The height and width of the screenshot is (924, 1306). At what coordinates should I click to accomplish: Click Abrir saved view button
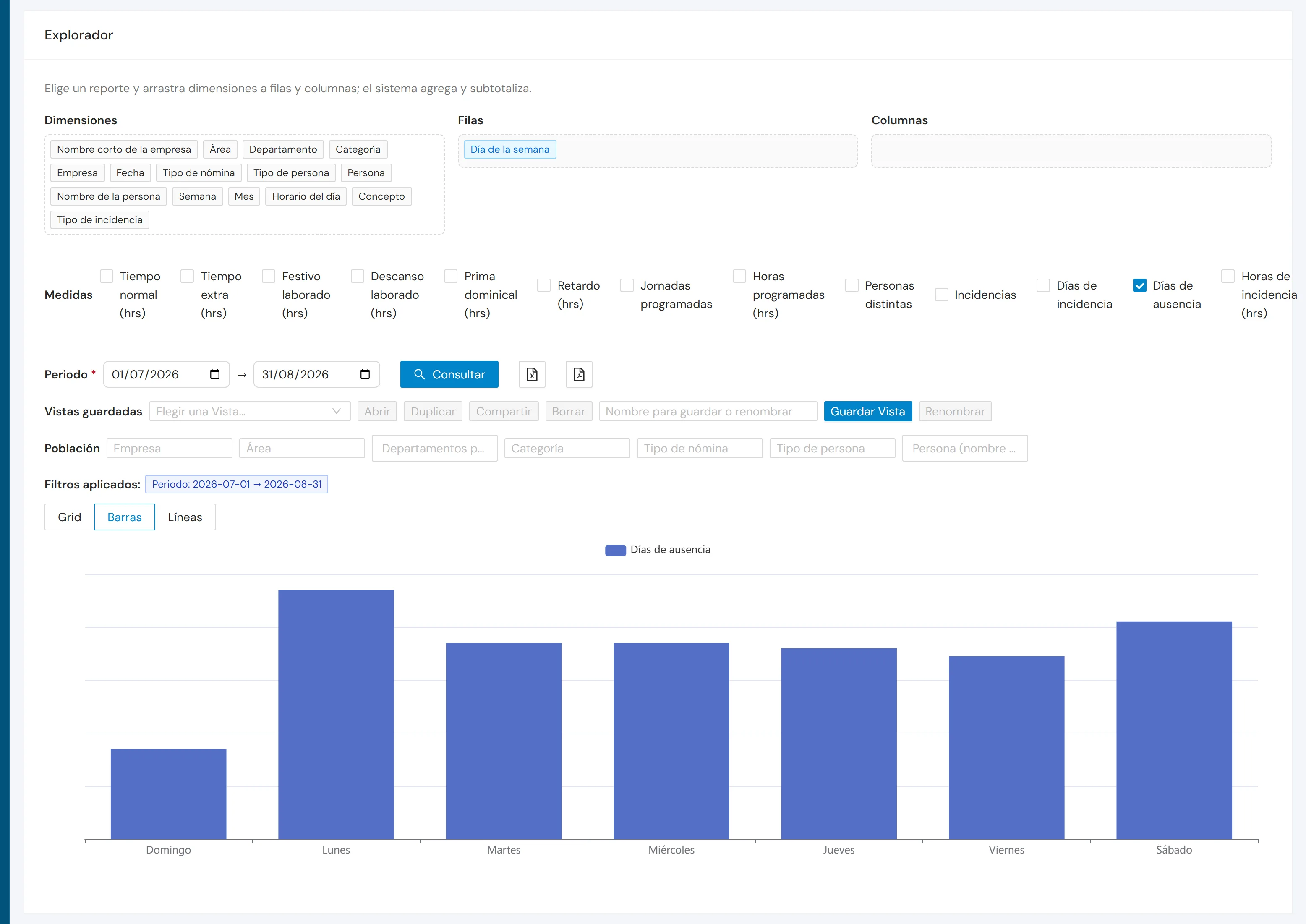tap(377, 411)
